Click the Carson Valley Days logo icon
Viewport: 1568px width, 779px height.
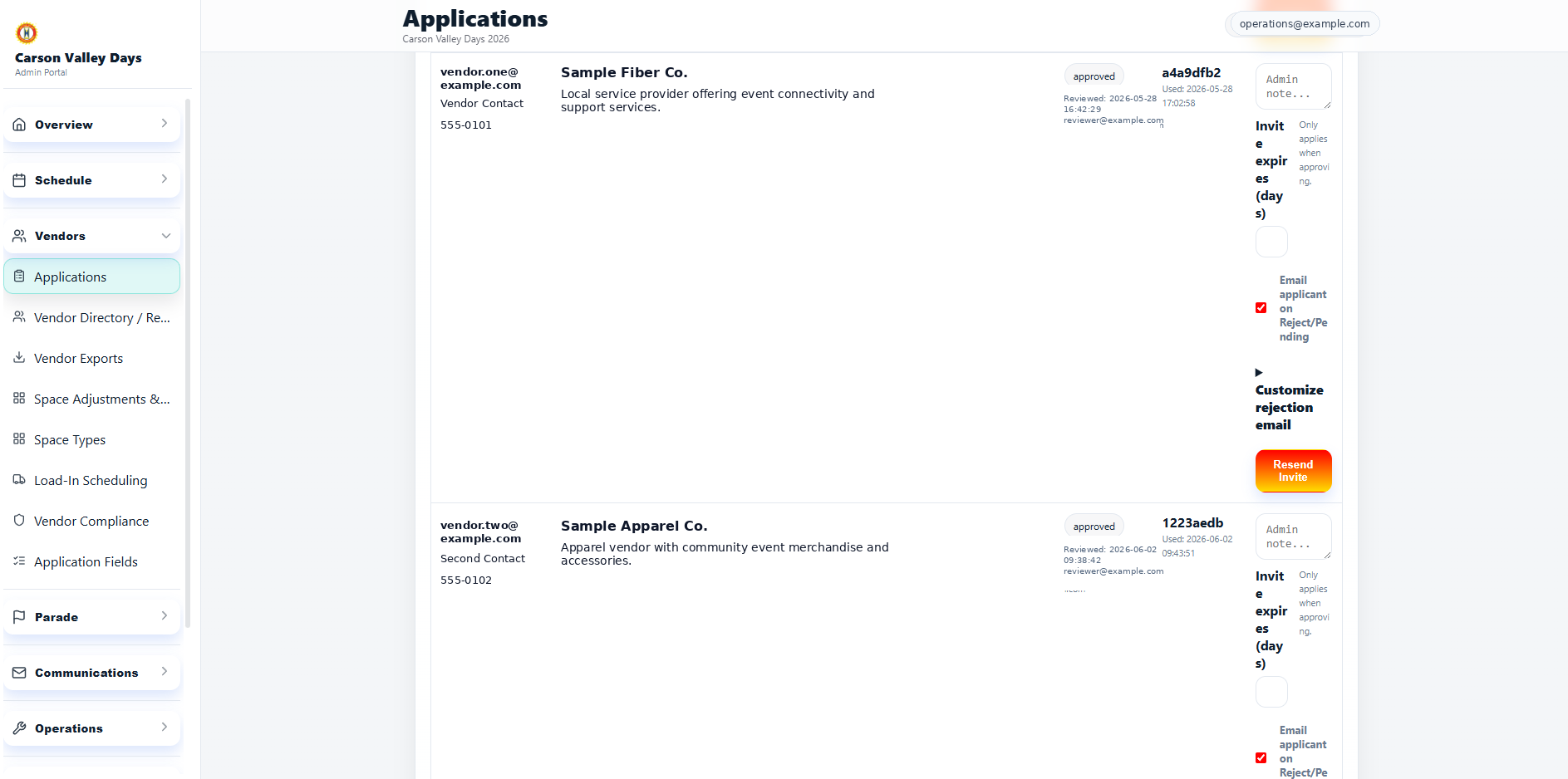(x=27, y=33)
